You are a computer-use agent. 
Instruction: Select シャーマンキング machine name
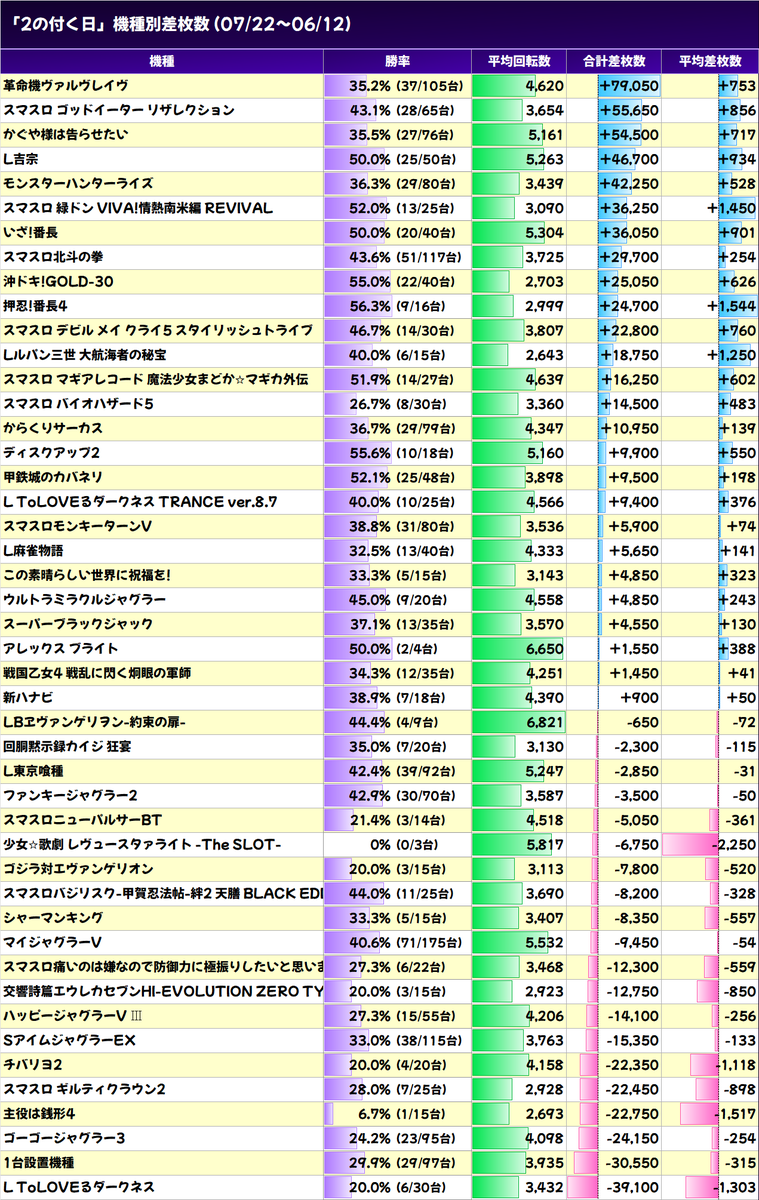tap(53, 919)
